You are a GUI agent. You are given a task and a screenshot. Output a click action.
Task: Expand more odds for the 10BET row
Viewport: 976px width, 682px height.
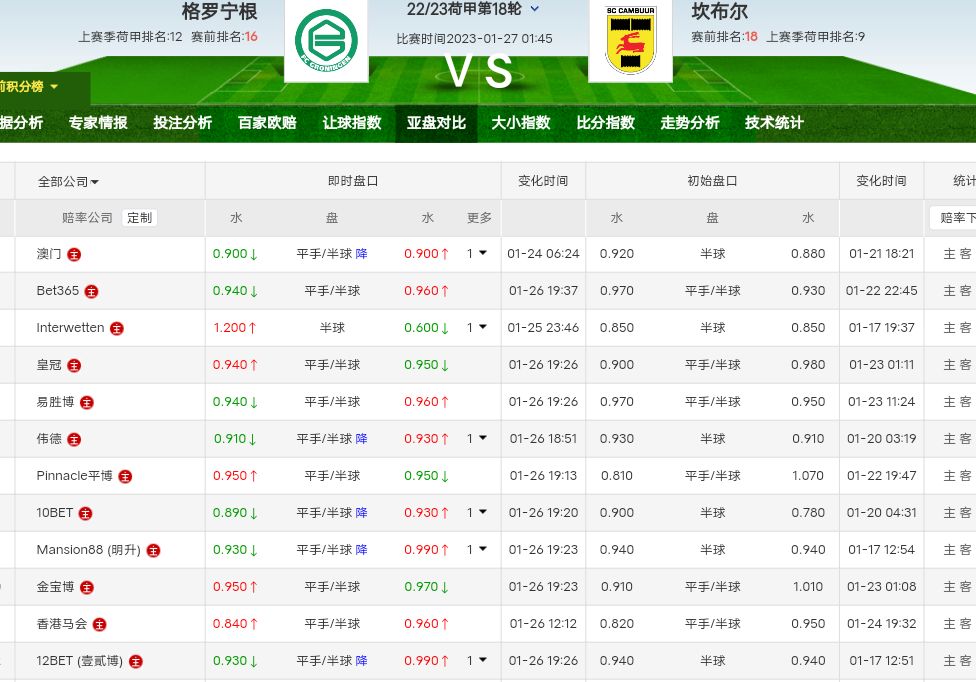coord(477,513)
